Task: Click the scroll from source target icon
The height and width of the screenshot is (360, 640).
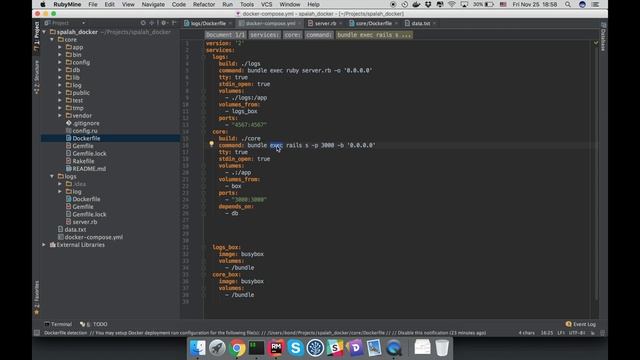Action: click(x=143, y=23)
